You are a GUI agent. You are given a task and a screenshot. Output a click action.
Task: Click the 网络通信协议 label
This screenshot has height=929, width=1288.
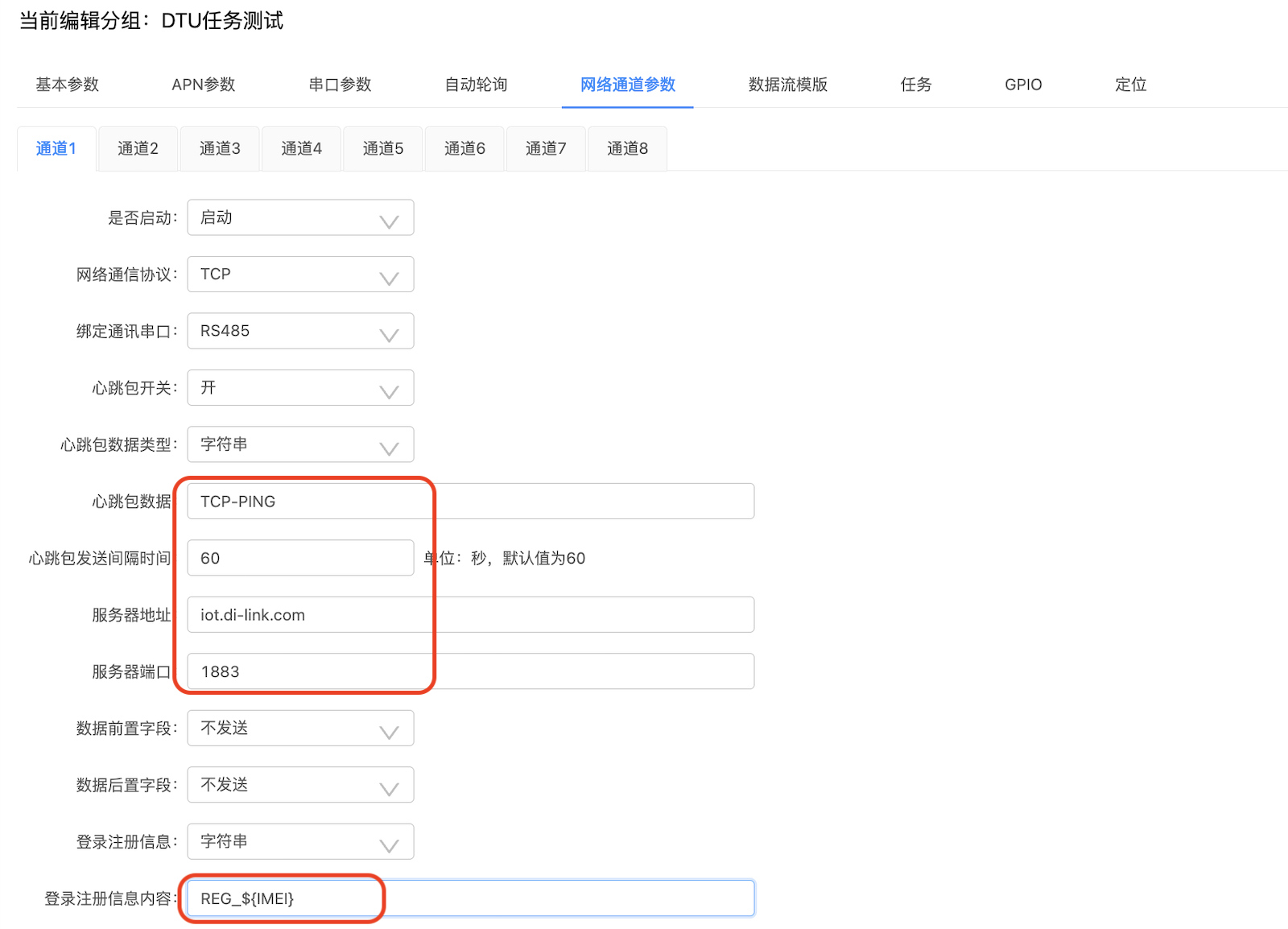(x=126, y=275)
